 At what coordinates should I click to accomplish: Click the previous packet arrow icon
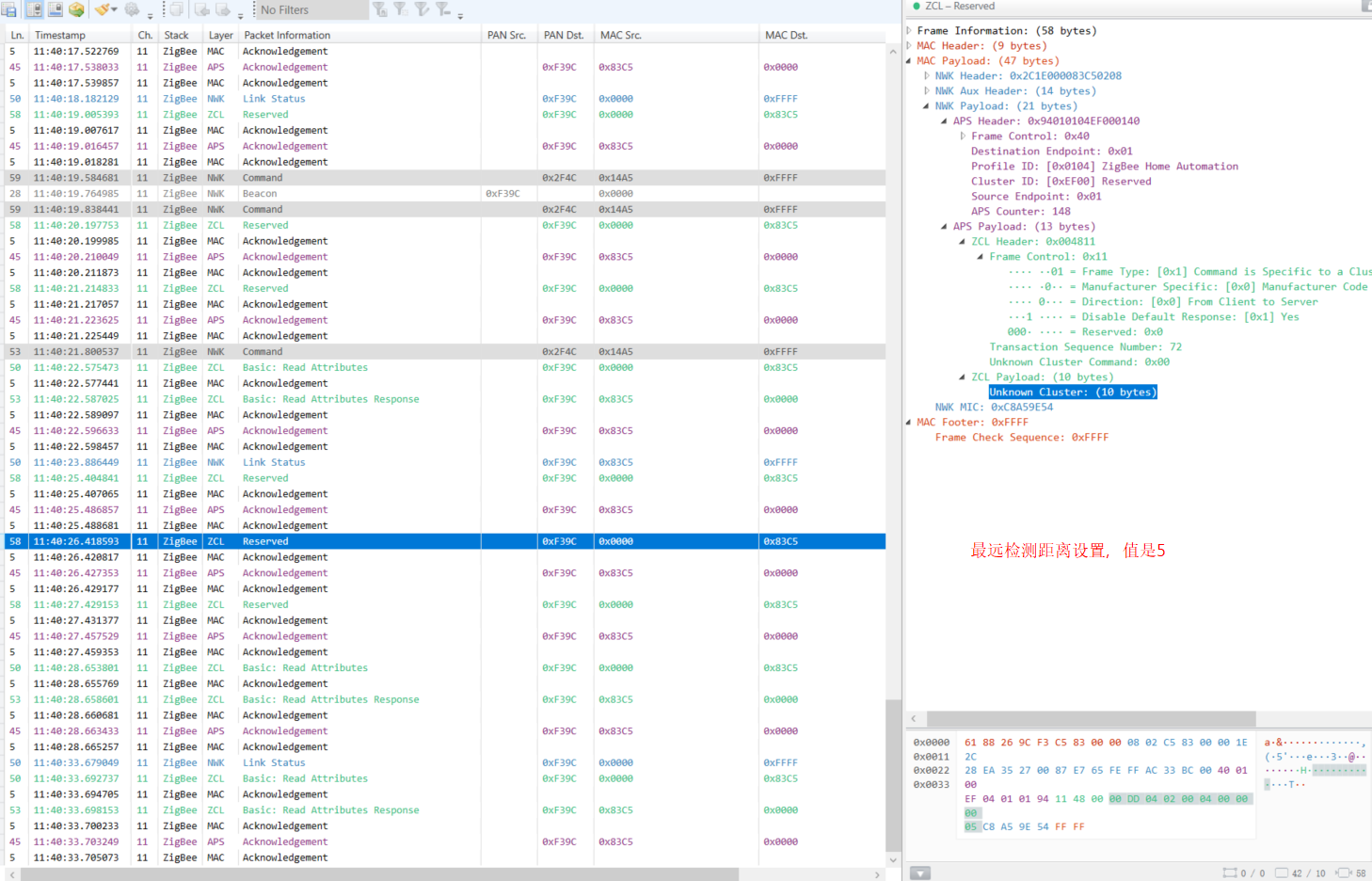201,9
